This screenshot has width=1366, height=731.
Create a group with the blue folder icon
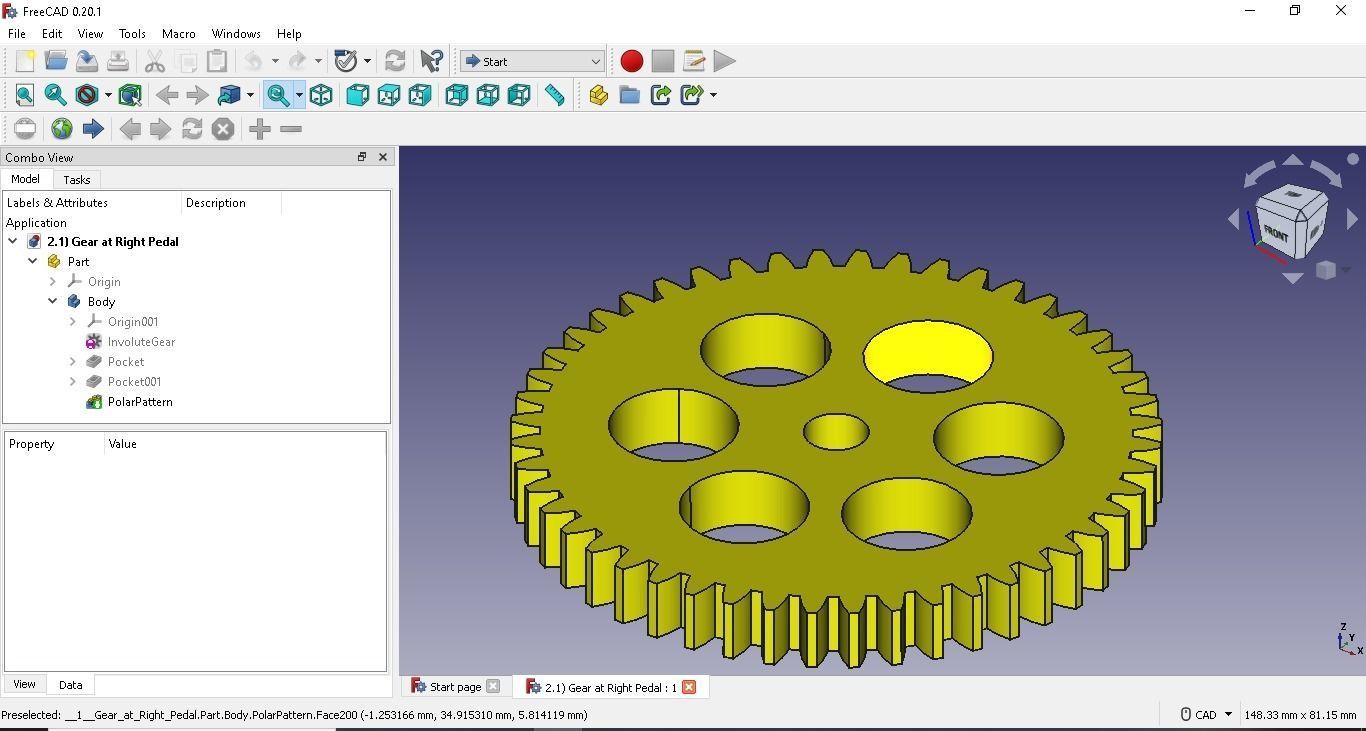tap(629, 95)
